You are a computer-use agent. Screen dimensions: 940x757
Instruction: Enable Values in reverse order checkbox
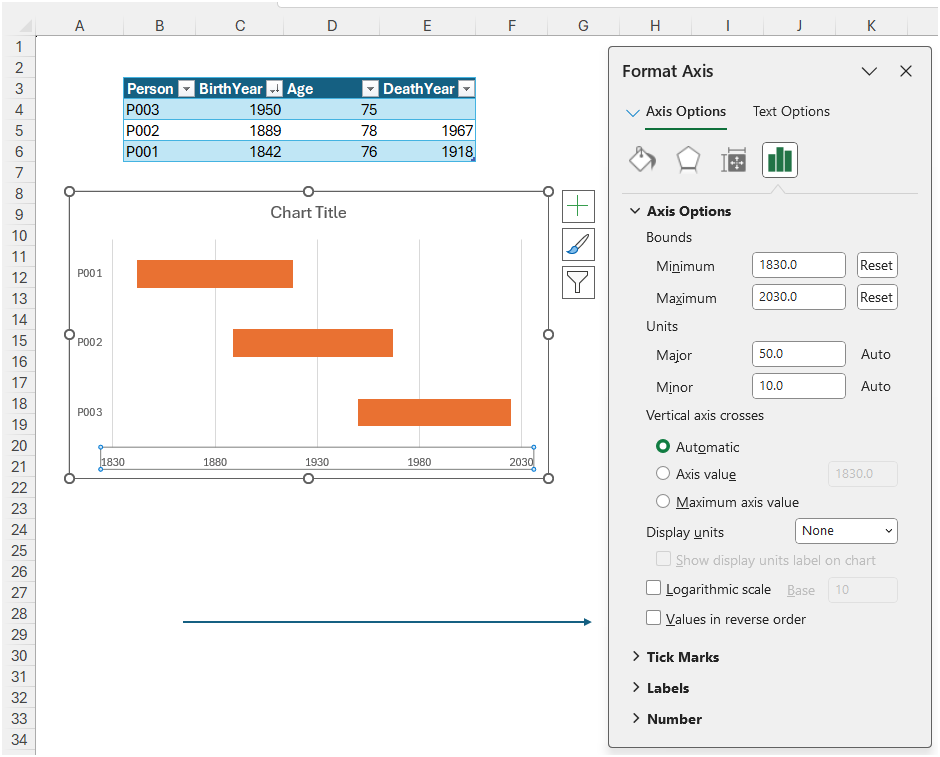[653, 618]
